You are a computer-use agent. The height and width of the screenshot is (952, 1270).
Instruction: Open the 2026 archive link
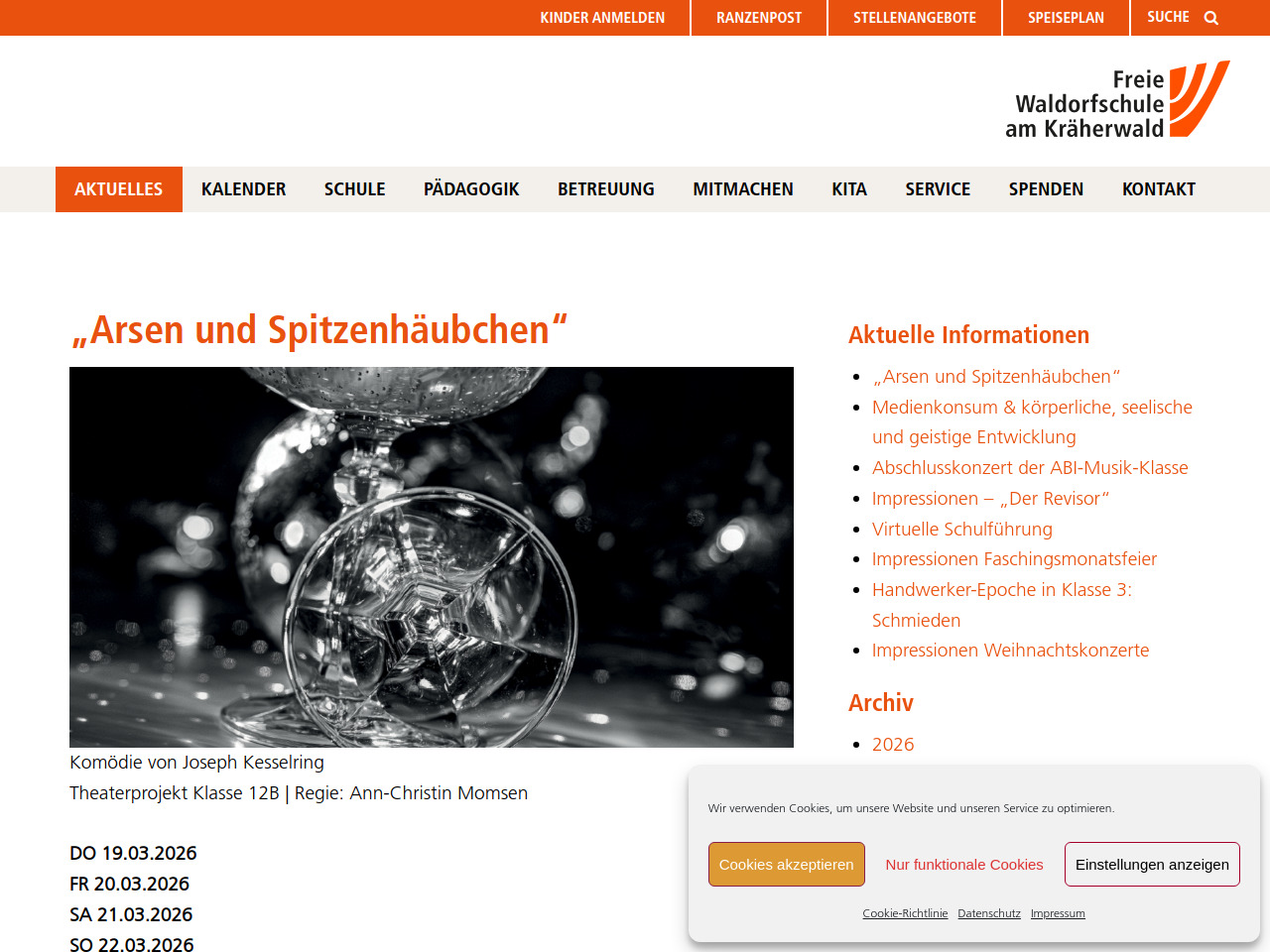click(x=893, y=745)
